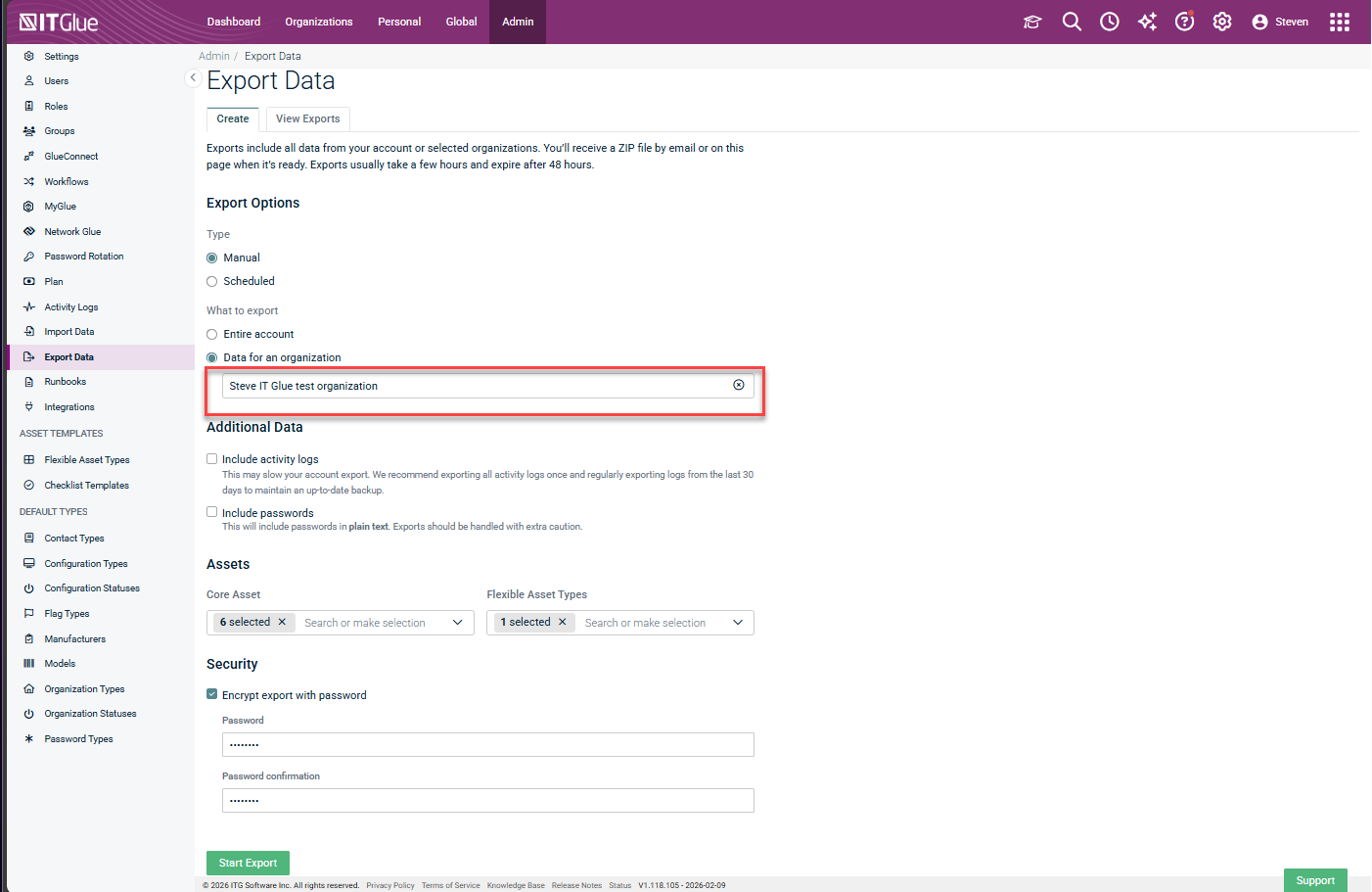Uncheck Encrypt export with password
Viewport: 1372px width, 892px height.
click(212, 694)
